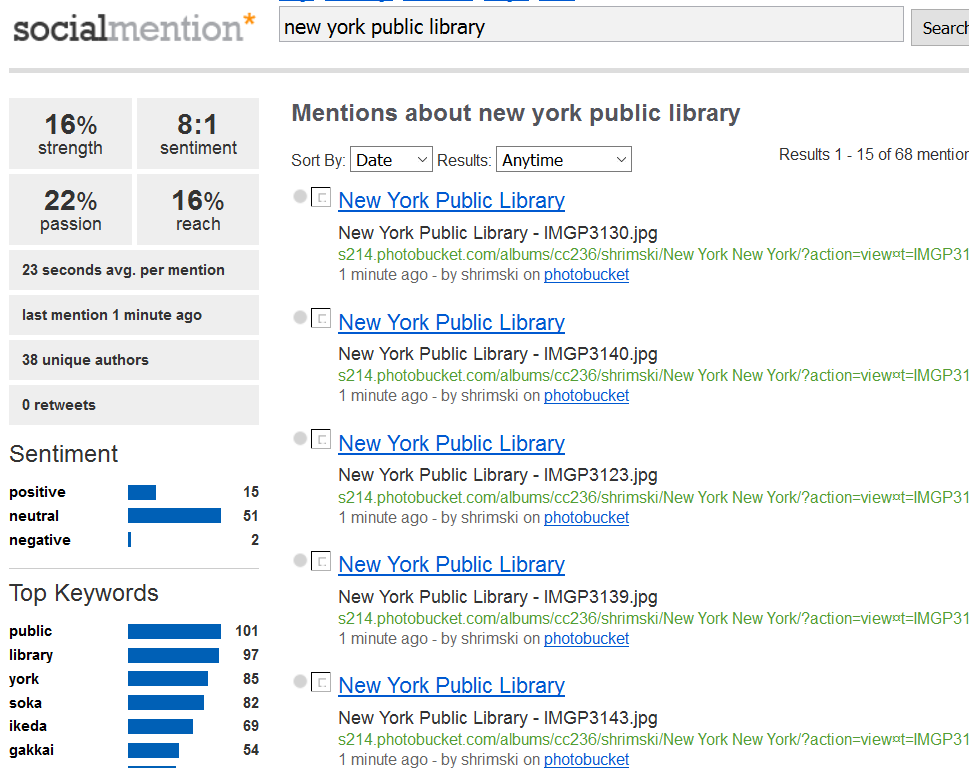
Task: Select the keyword "public" in Top Keywords
Action: pos(30,631)
